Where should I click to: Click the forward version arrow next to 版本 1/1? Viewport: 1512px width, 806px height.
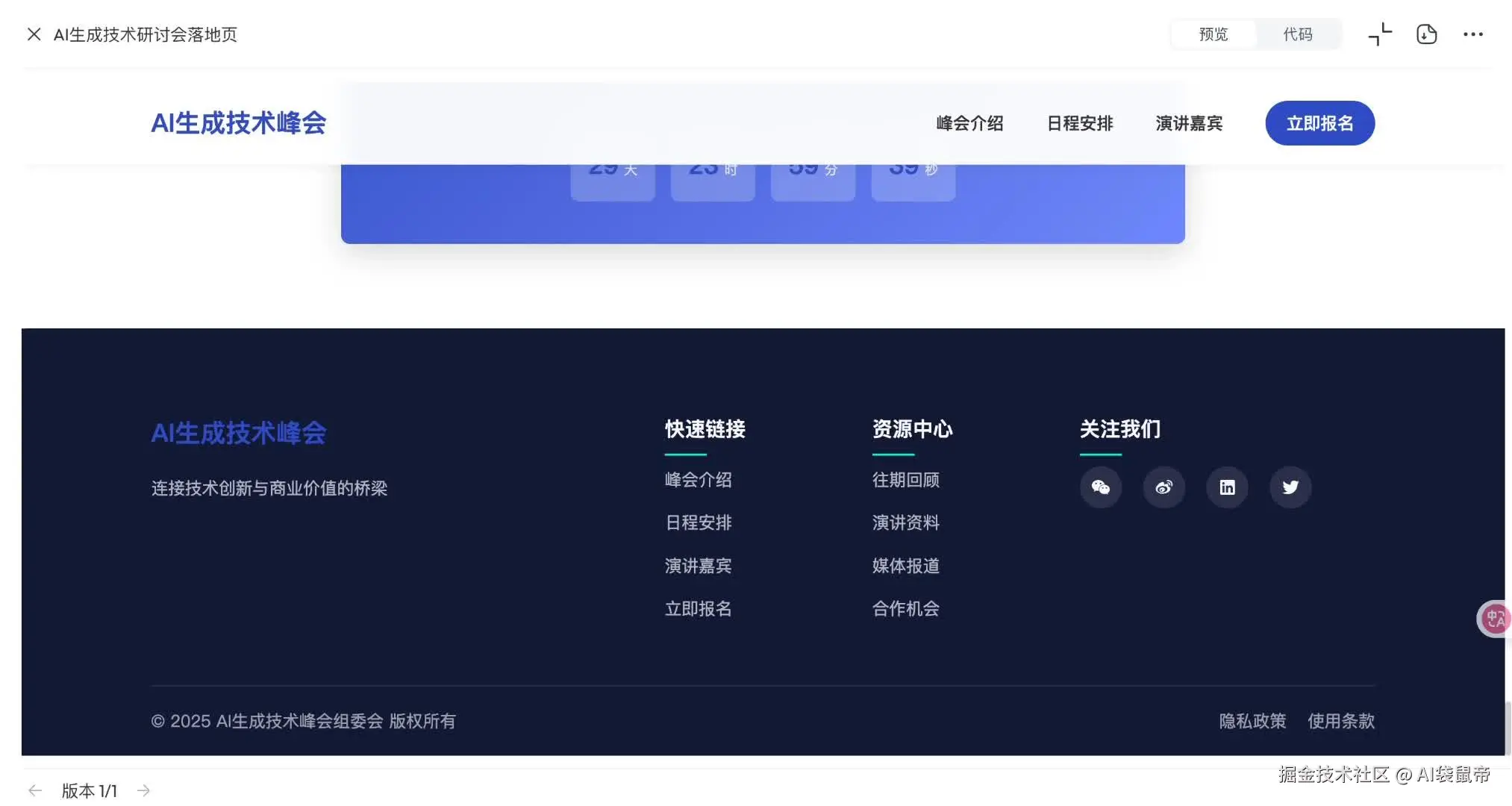pos(144,790)
